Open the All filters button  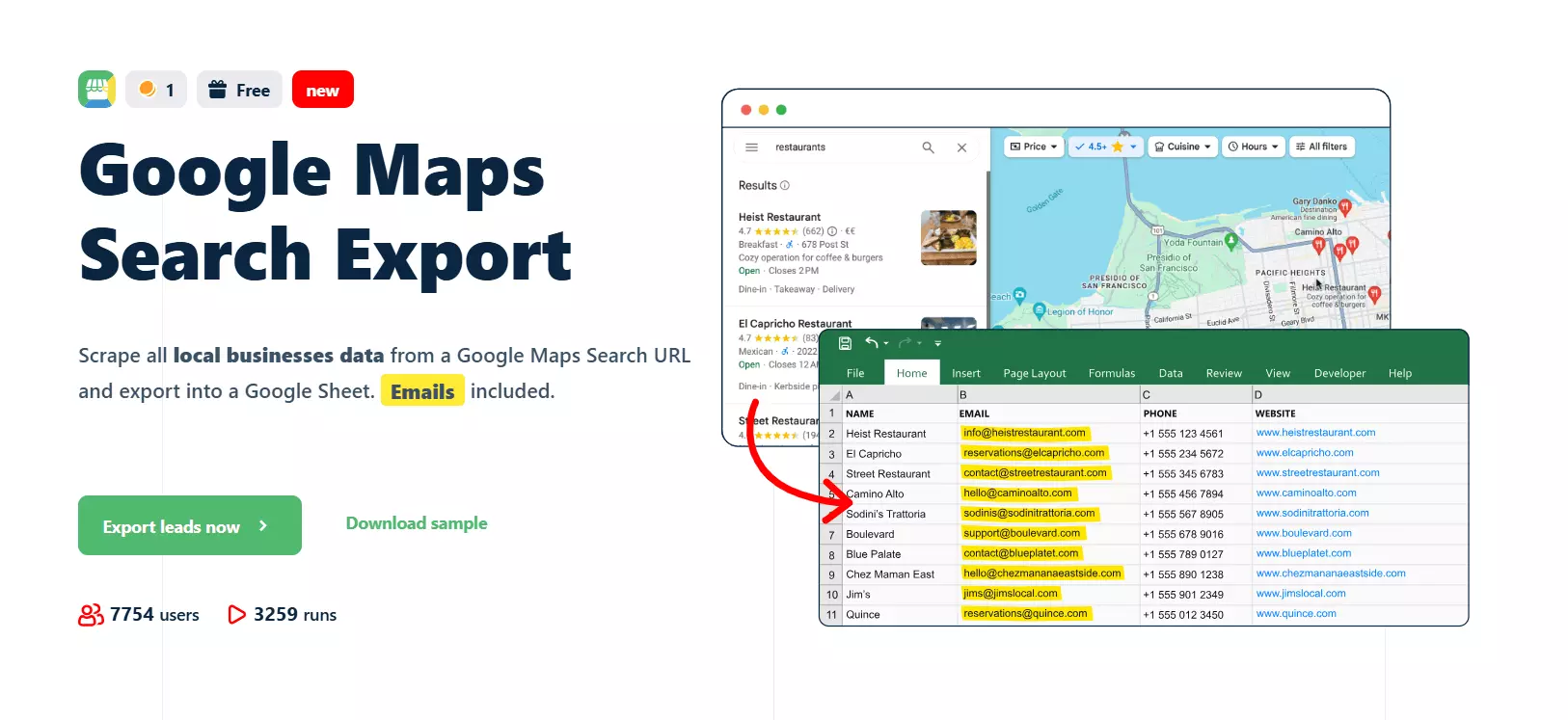(1321, 147)
